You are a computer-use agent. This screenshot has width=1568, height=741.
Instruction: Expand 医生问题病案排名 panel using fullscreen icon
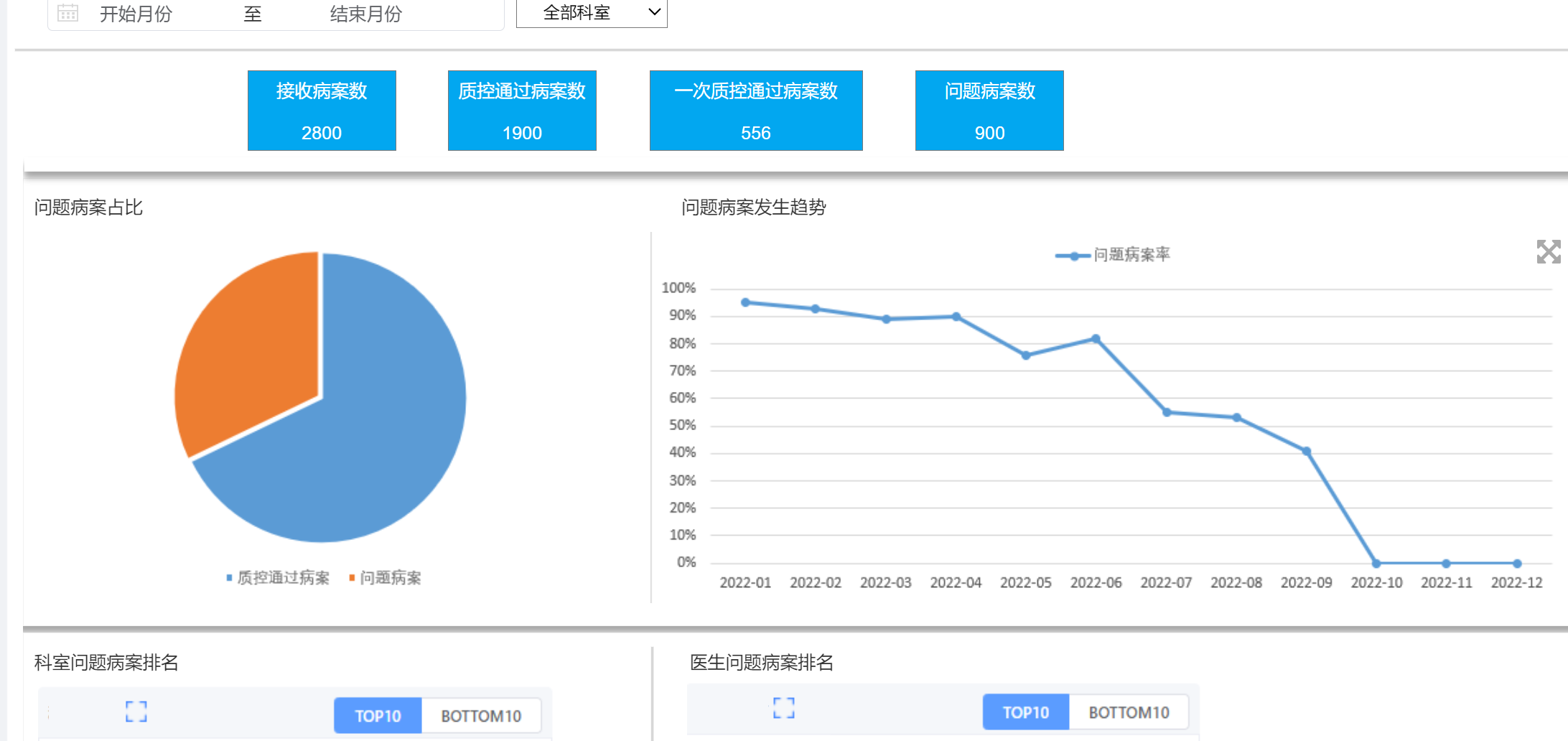click(x=784, y=708)
